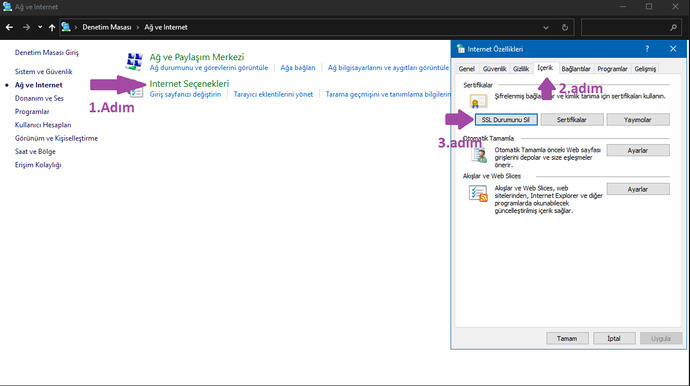
Task: Select the İçerik tab
Action: point(545,68)
